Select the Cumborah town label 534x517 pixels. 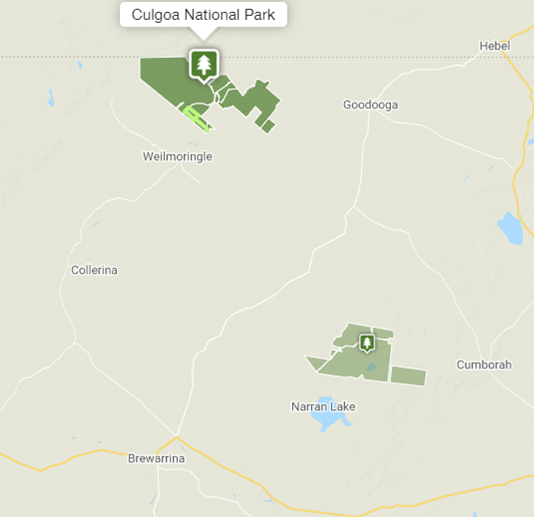[x=484, y=365]
